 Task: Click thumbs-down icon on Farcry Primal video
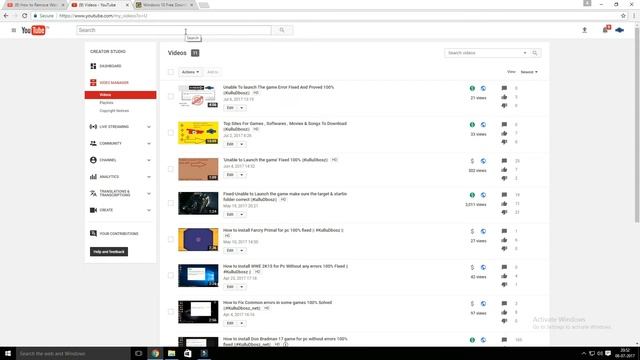click(504, 249)
